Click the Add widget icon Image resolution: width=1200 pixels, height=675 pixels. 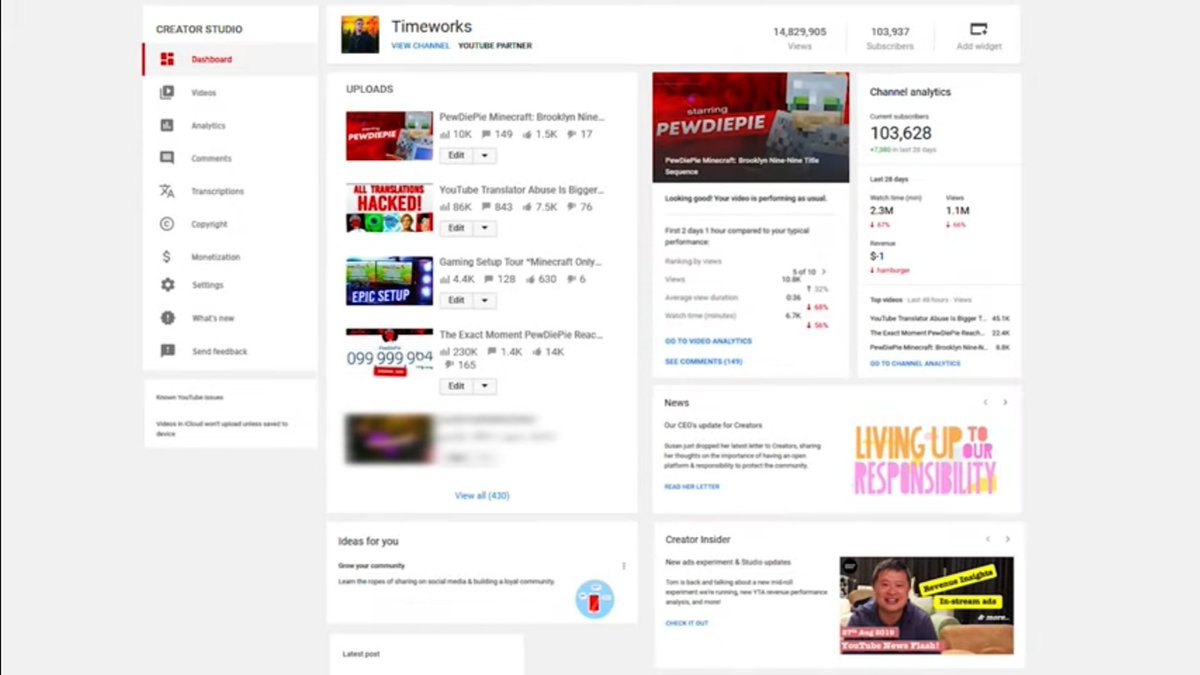979,29
